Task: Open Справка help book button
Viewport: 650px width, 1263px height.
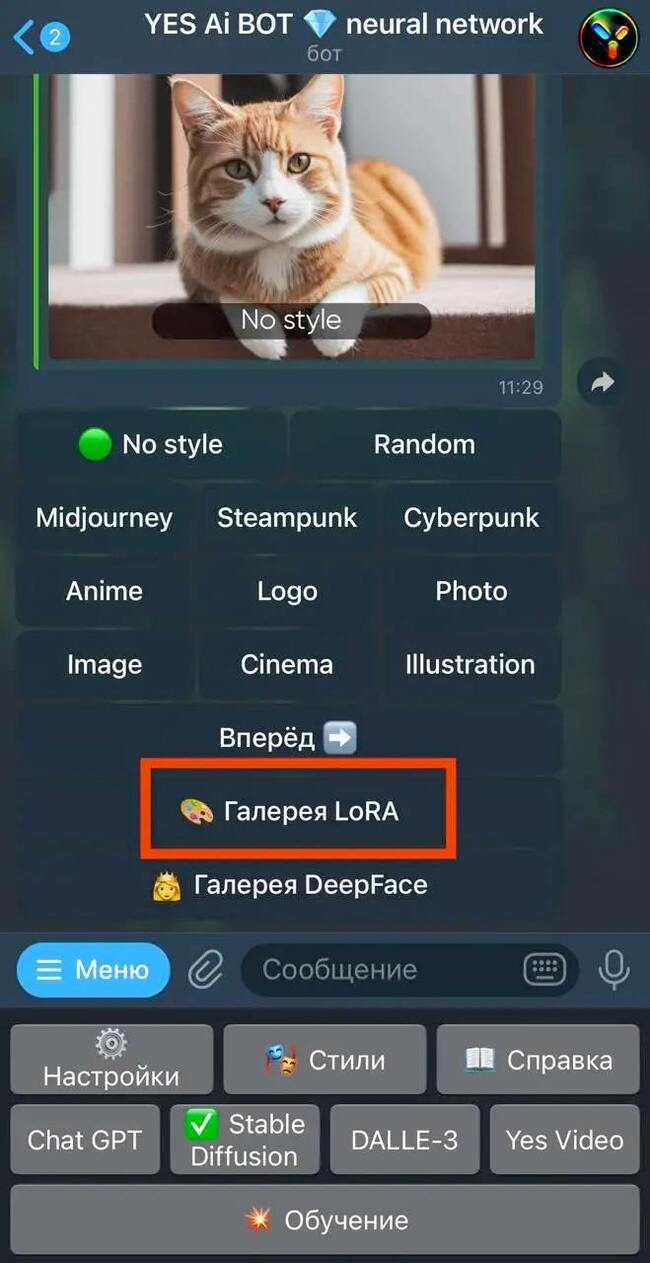Action: click(x=538, y=1060)
